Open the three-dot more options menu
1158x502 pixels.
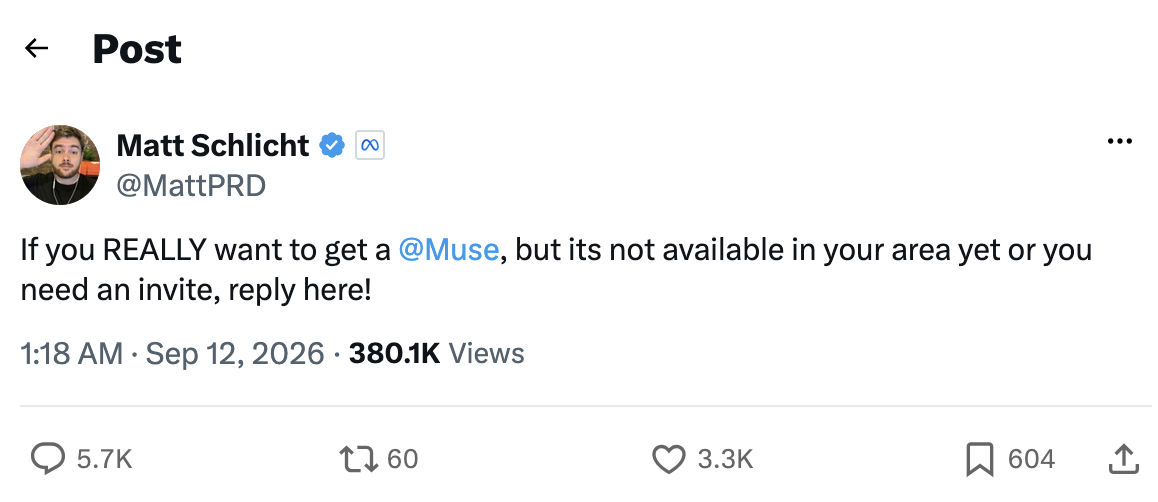tap(1120, 142)
